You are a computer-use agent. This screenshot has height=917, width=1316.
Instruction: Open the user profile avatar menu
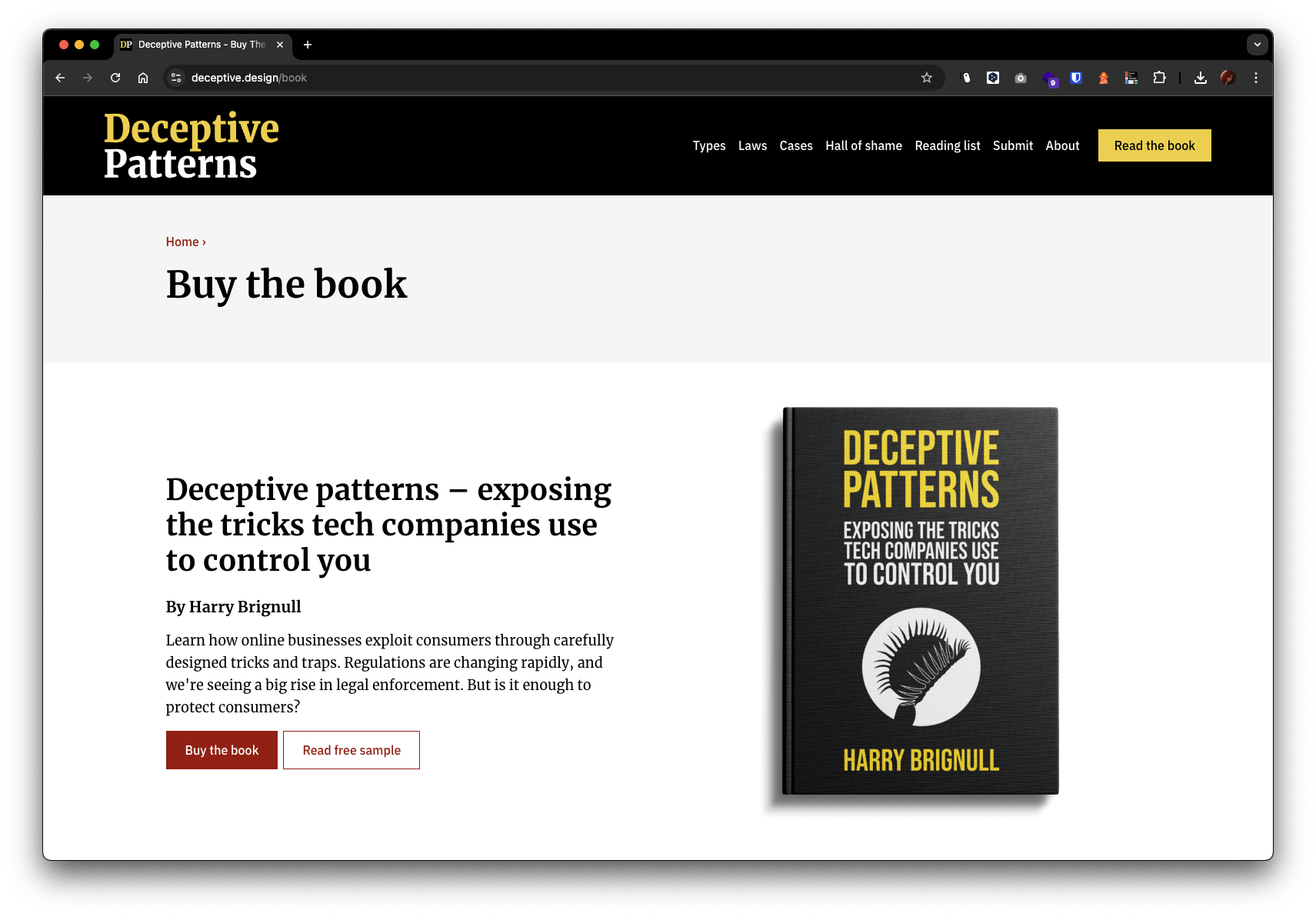point(1228,78)
